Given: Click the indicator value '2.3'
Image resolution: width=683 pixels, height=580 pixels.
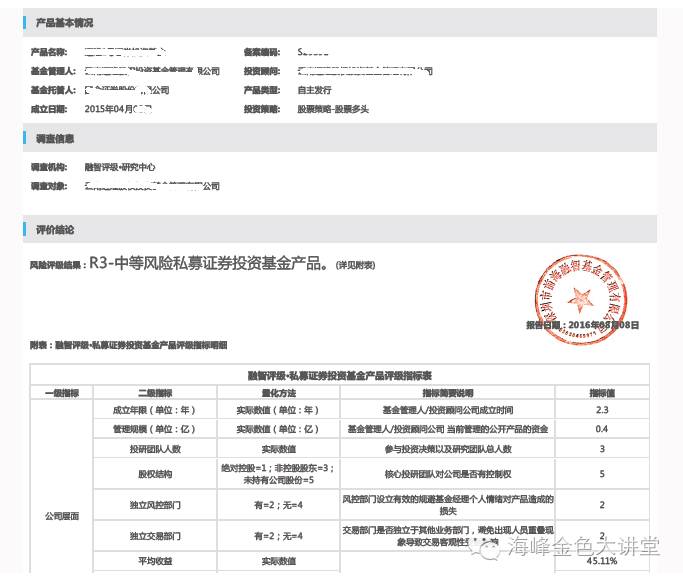Looking at the screenshot, I should click(602, 410).
